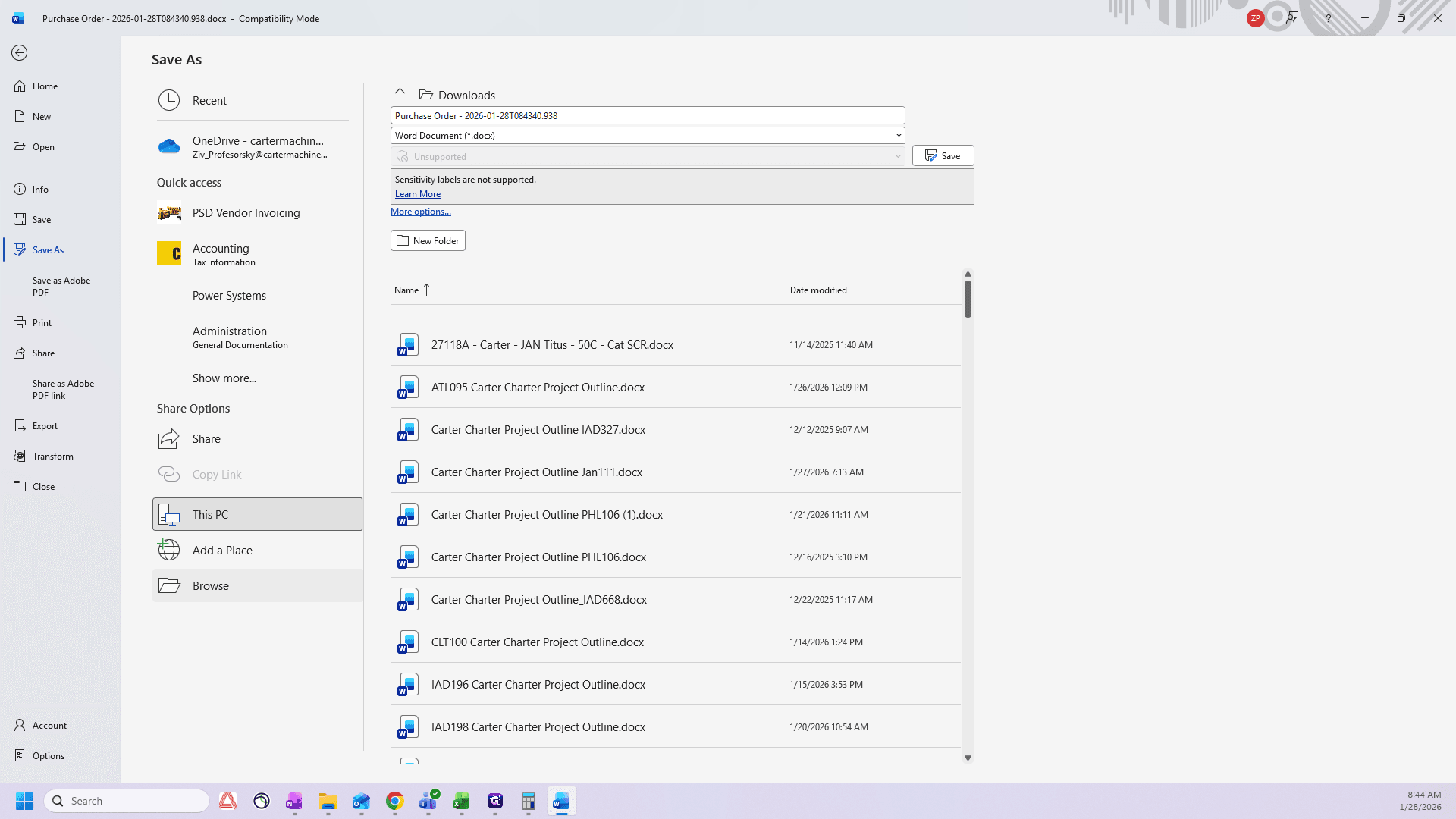Open Excel from the taskbar
The image size is (1456, 819).
461,801
